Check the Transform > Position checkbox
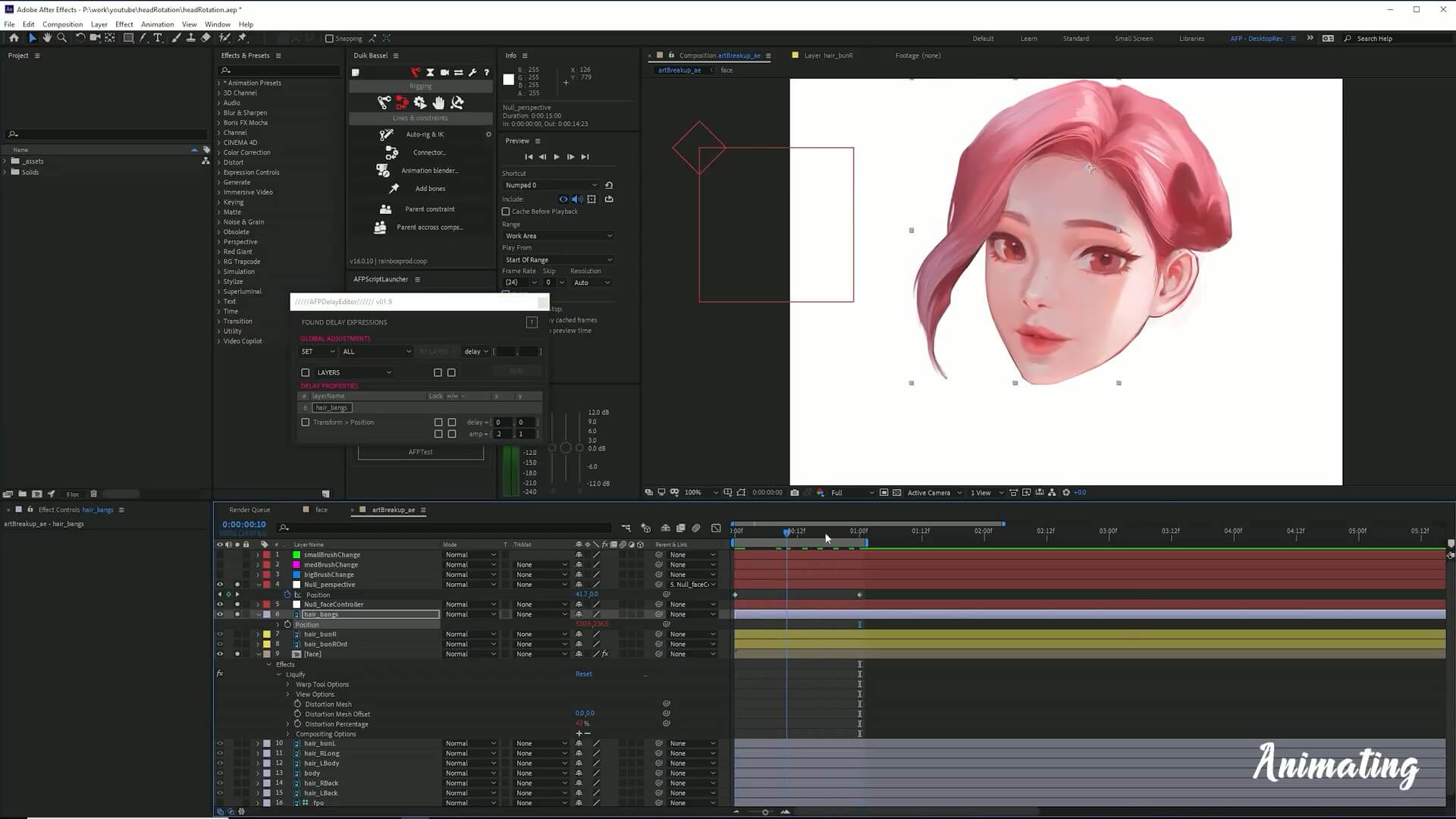 [306, 422]
